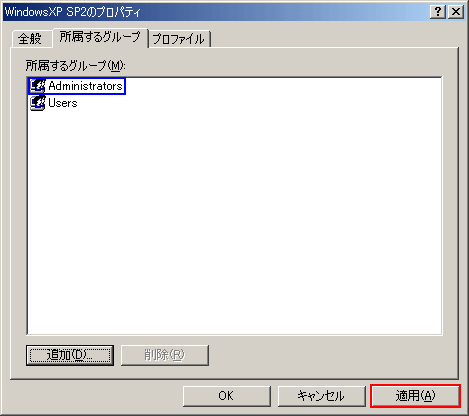This screenshot has height=416, width=469.
Task: Click the dialog title bar text
Action: click(73, 12)
